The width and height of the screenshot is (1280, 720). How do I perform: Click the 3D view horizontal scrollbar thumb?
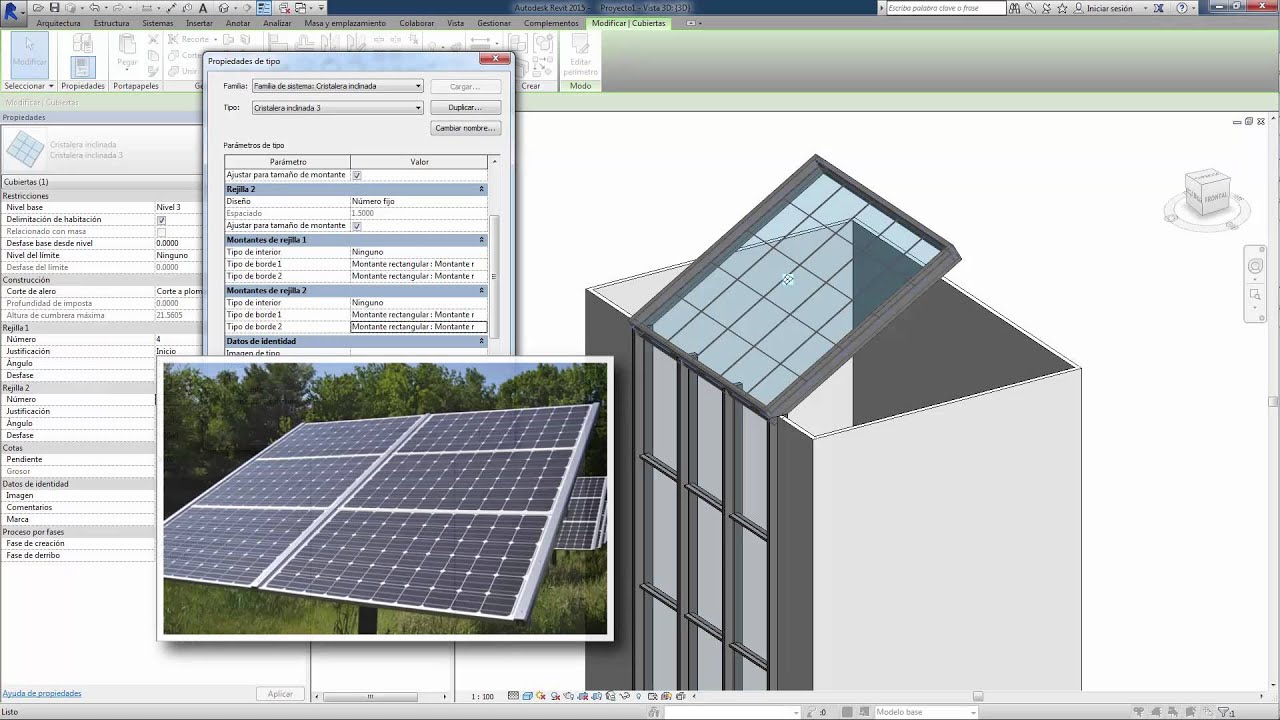click(978, 696)
